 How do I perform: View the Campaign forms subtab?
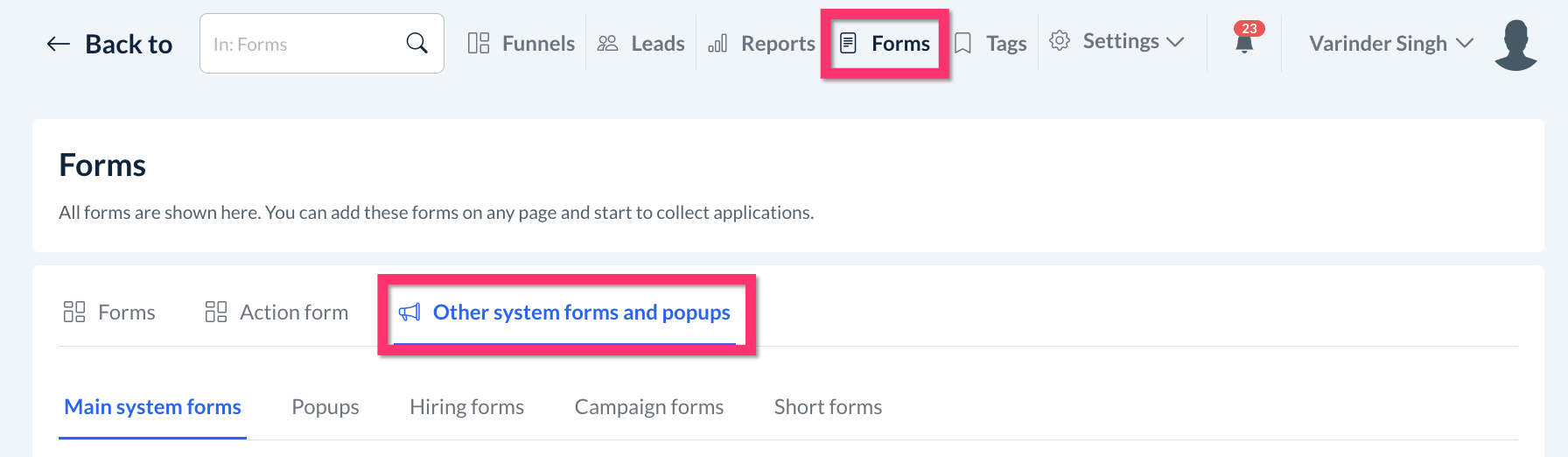[x=649, y=407]
